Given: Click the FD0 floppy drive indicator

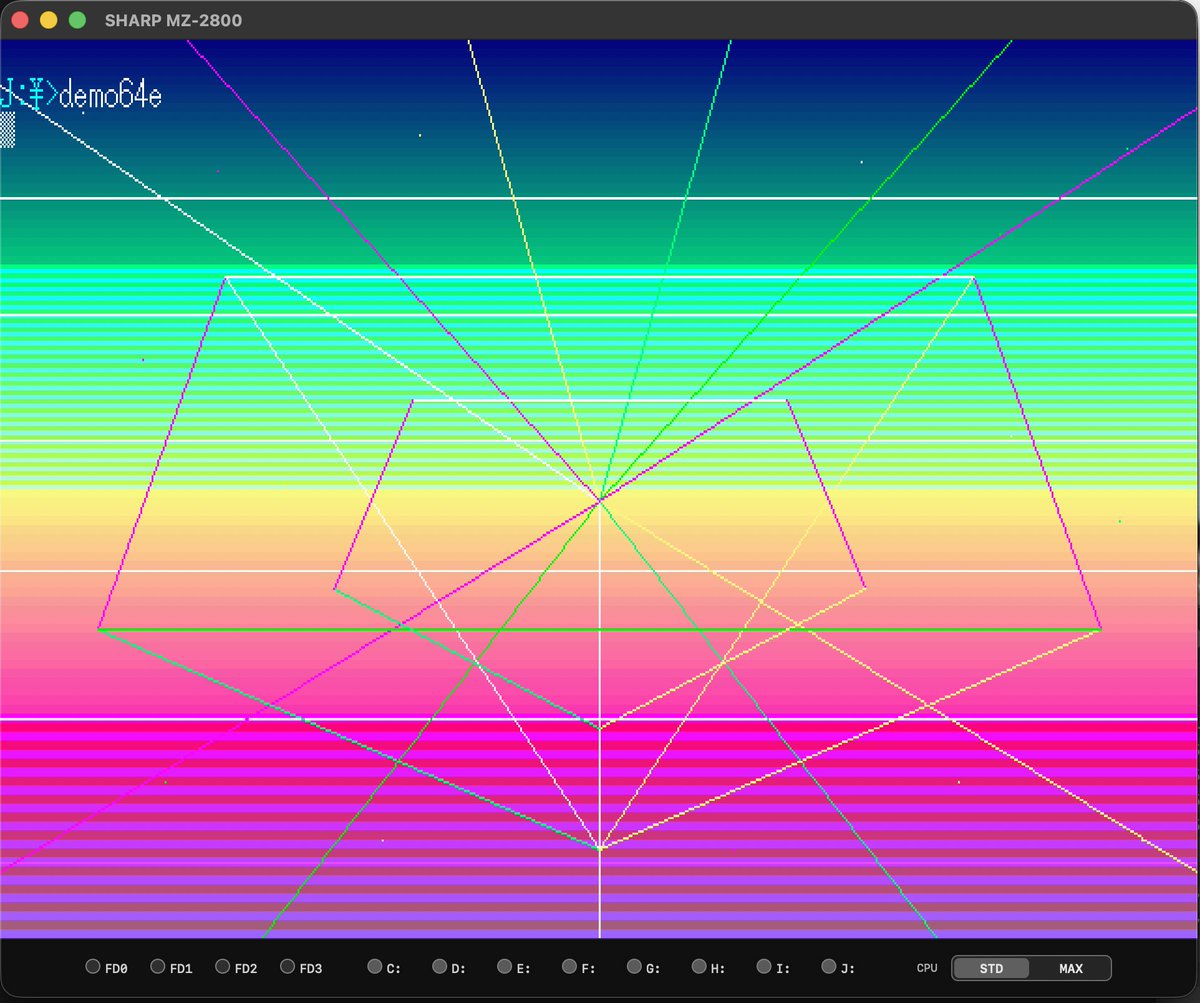Looking at the screenshot, I should coord(93,967).
